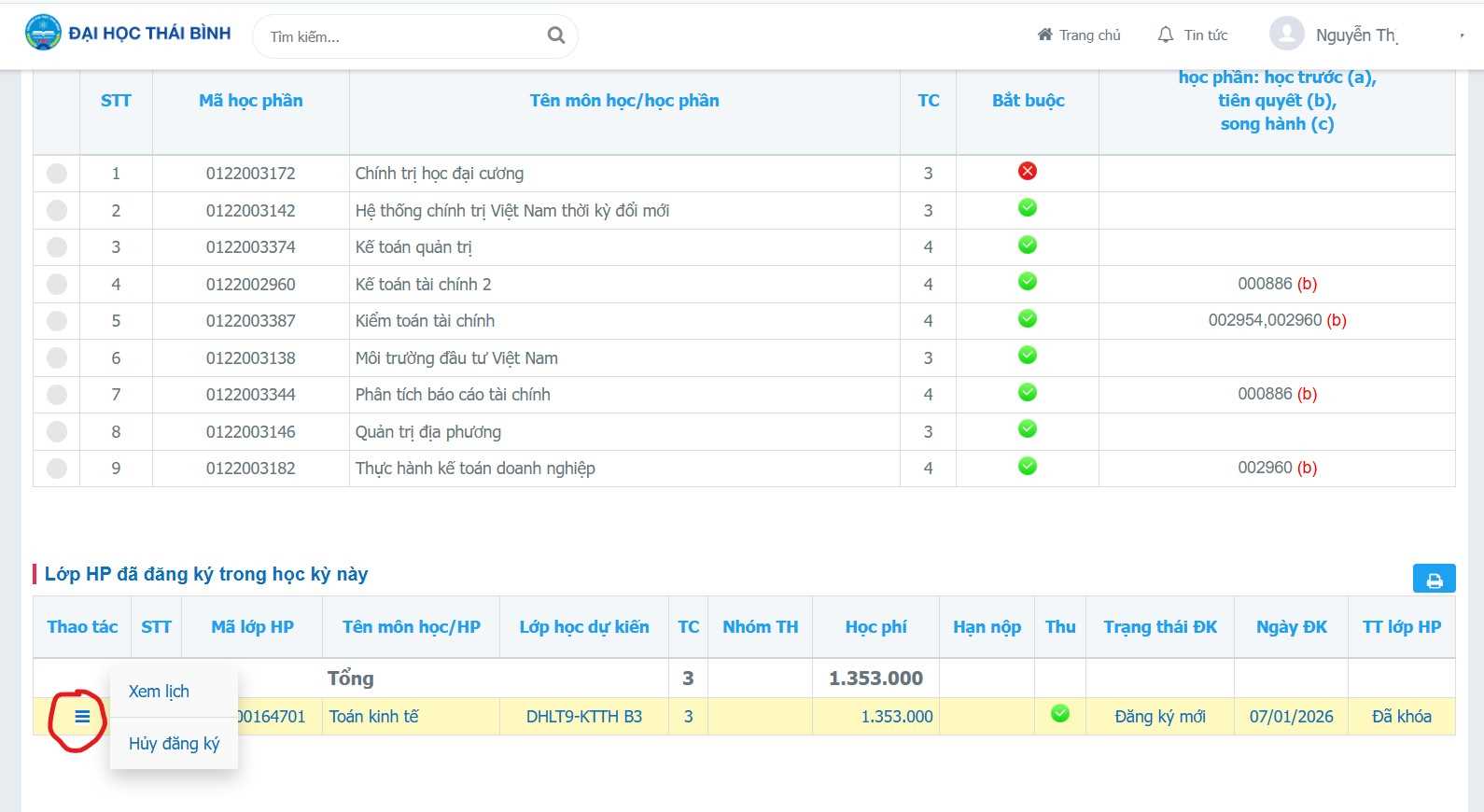The height and width of the screenshot is (812, 1484).
Task: Click red X status for Chính trị học đại cương
Action: point(1027,172)
